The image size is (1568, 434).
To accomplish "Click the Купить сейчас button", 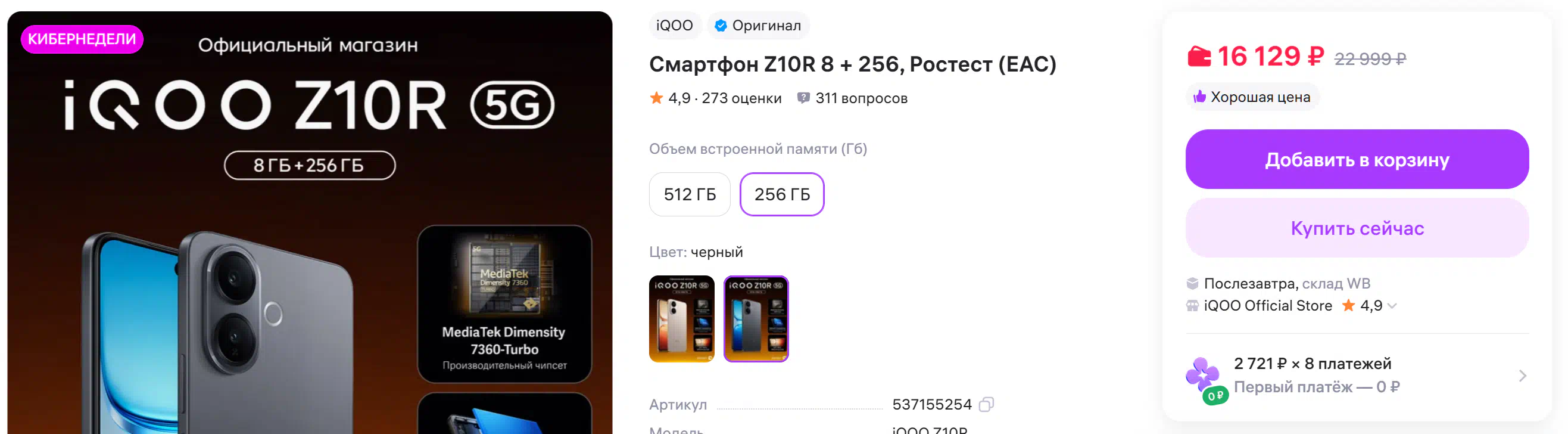I will tap(1357, 228).
